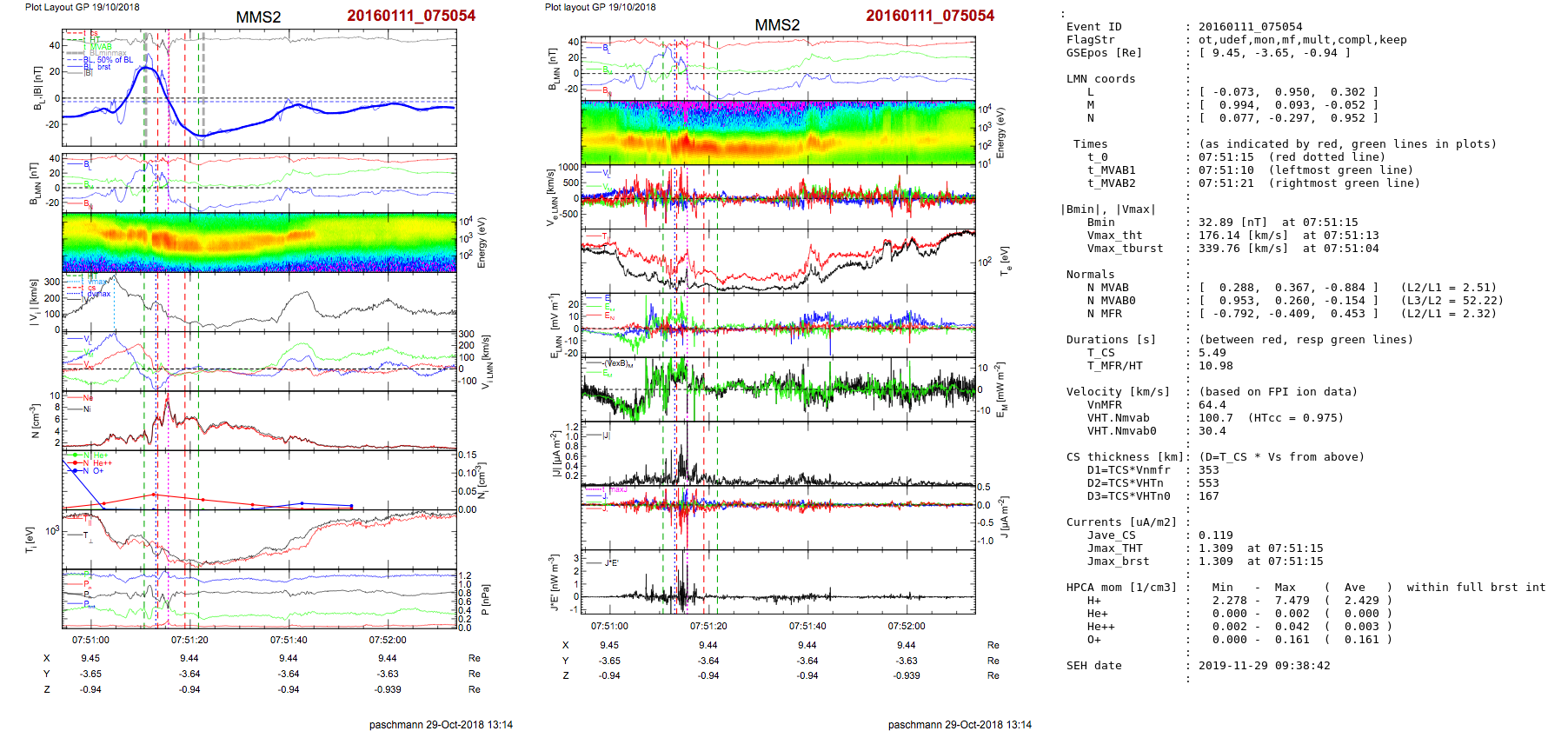Click the GSEpos [Re] label
1568x731 pixels.
click(1104, 53)
